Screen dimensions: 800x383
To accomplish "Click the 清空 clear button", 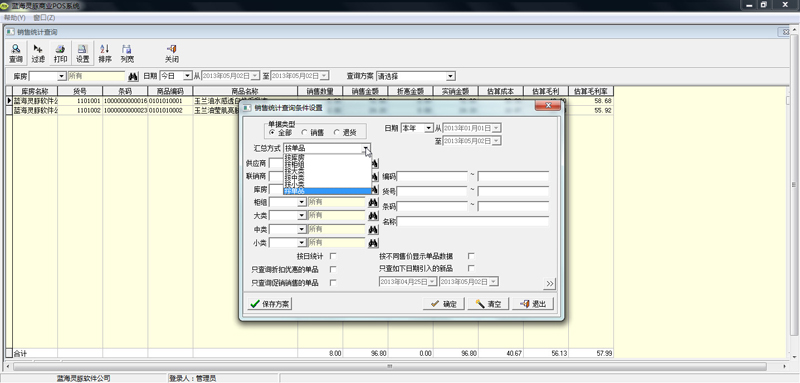I will pyautogui.click(x=488, y=304).
